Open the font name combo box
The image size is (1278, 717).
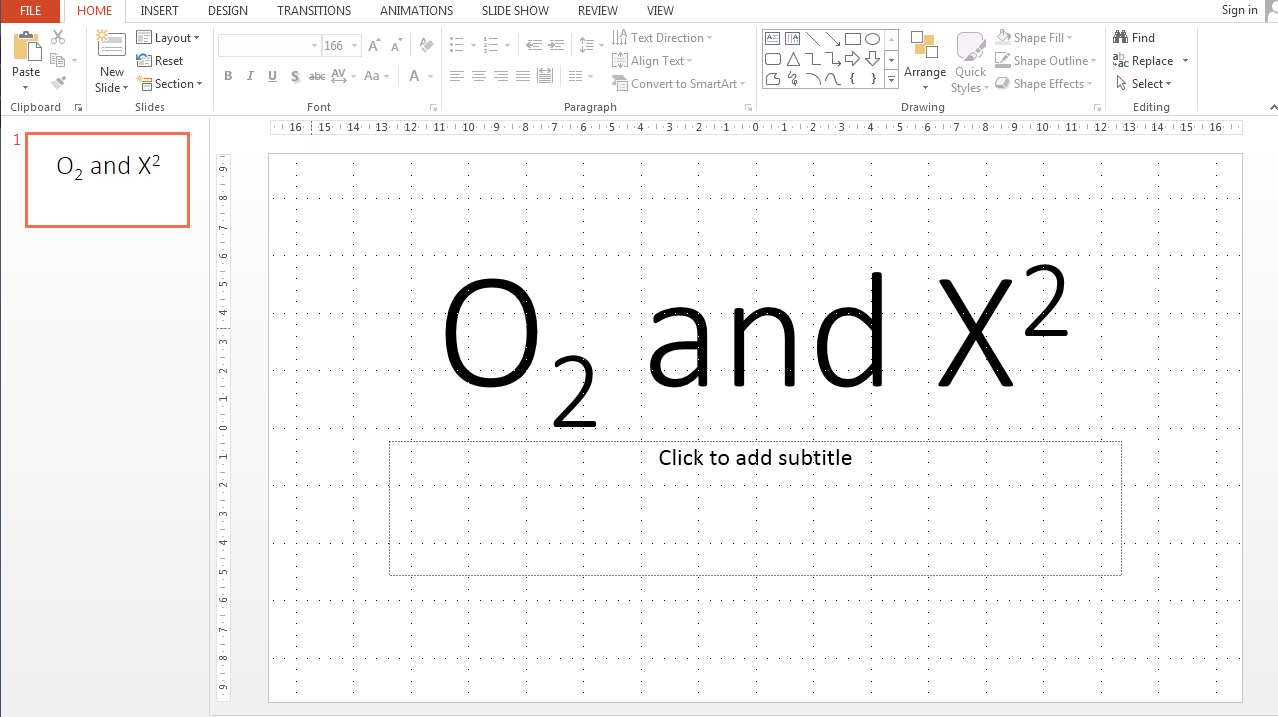[270, 46]
